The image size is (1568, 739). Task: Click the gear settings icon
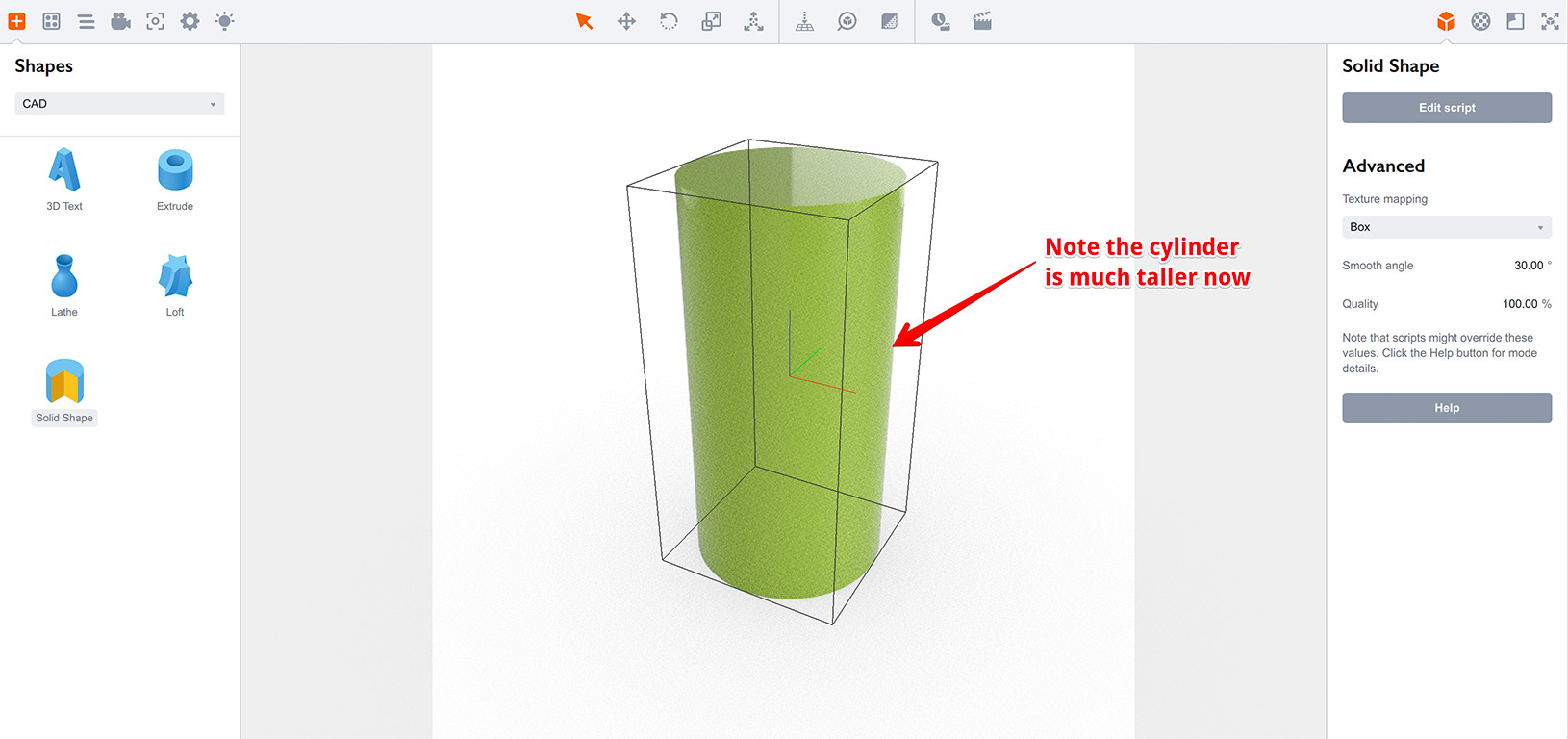coord(190,21)
